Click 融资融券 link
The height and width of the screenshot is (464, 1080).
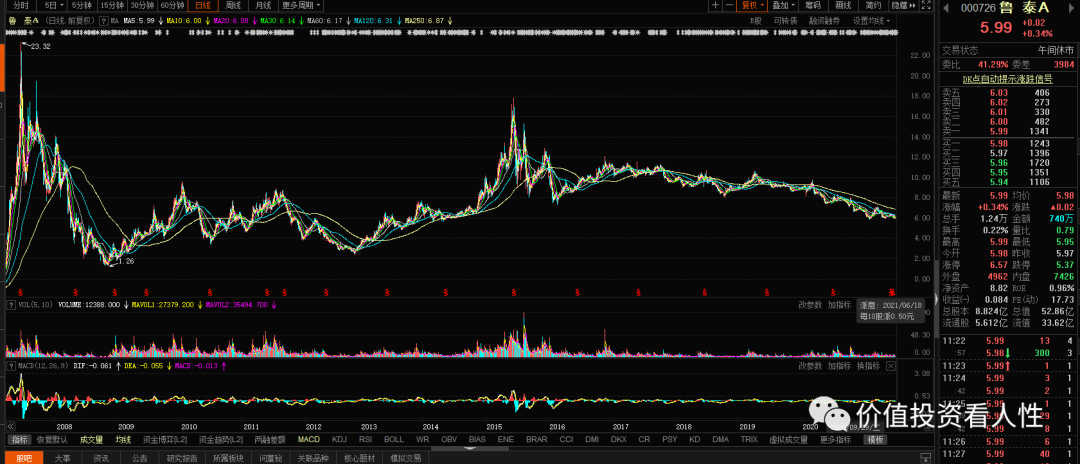(x=824, y=21)
